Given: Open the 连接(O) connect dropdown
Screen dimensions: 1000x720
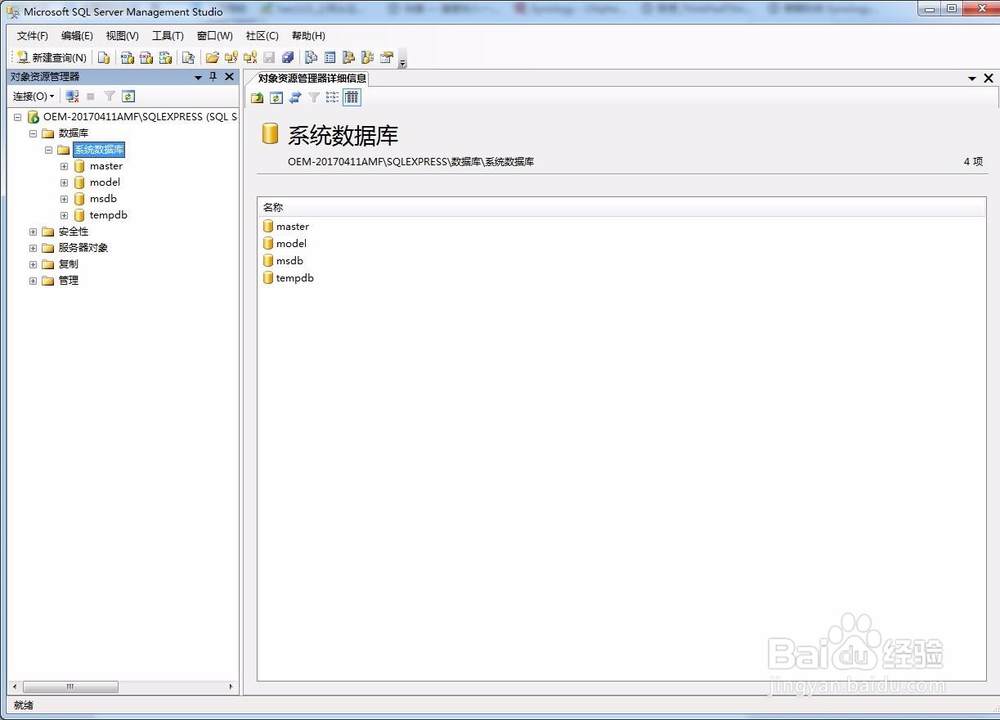Looking at the screenshot, I should (34, 96).
